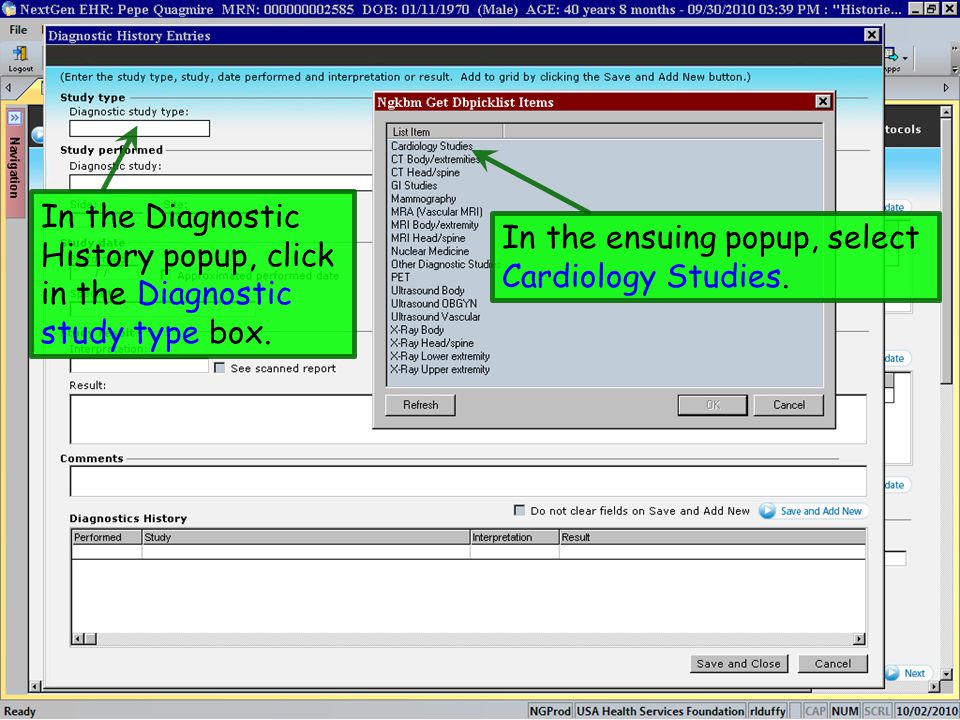Select MRI Body/extremity list item
The height and width of the screenshot is (720, 960).
(435, 225)
